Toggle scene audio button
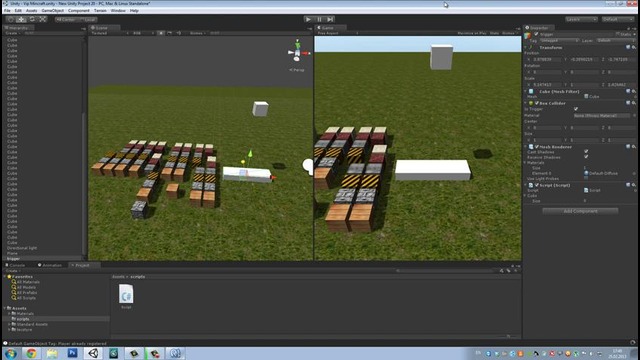This screenshot has width=640, height=360. point(178,33)
